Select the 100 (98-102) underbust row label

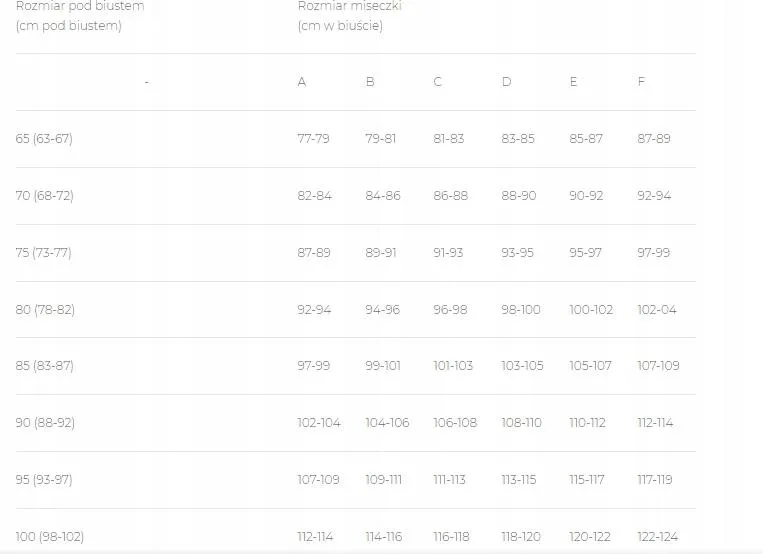coord(49,537)
